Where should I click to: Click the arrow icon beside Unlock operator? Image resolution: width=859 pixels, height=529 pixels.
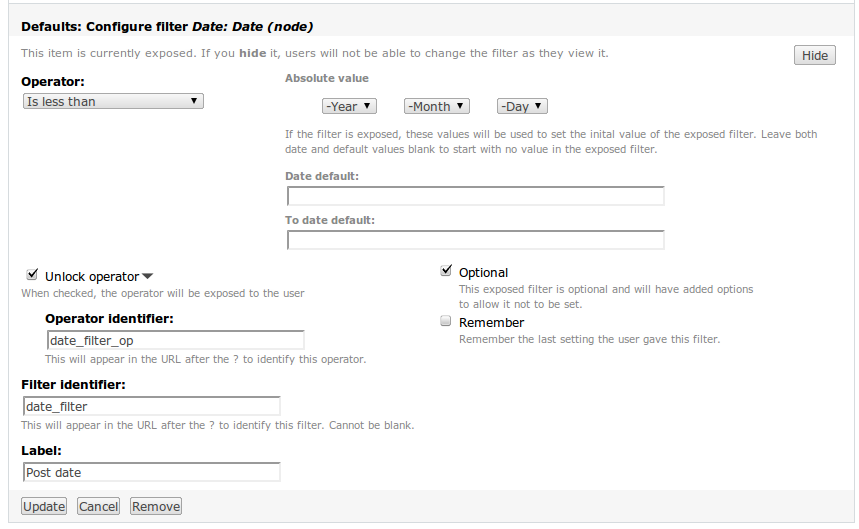148,277
